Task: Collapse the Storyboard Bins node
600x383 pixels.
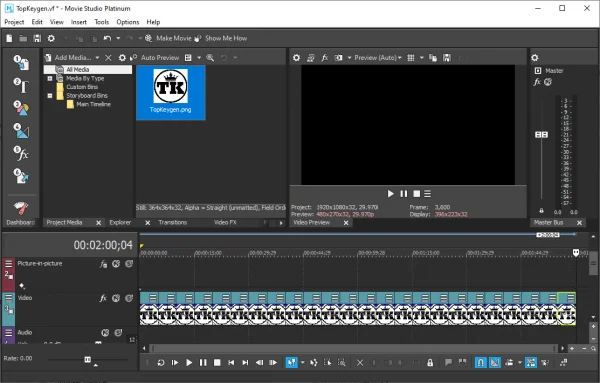Action: 50,96
